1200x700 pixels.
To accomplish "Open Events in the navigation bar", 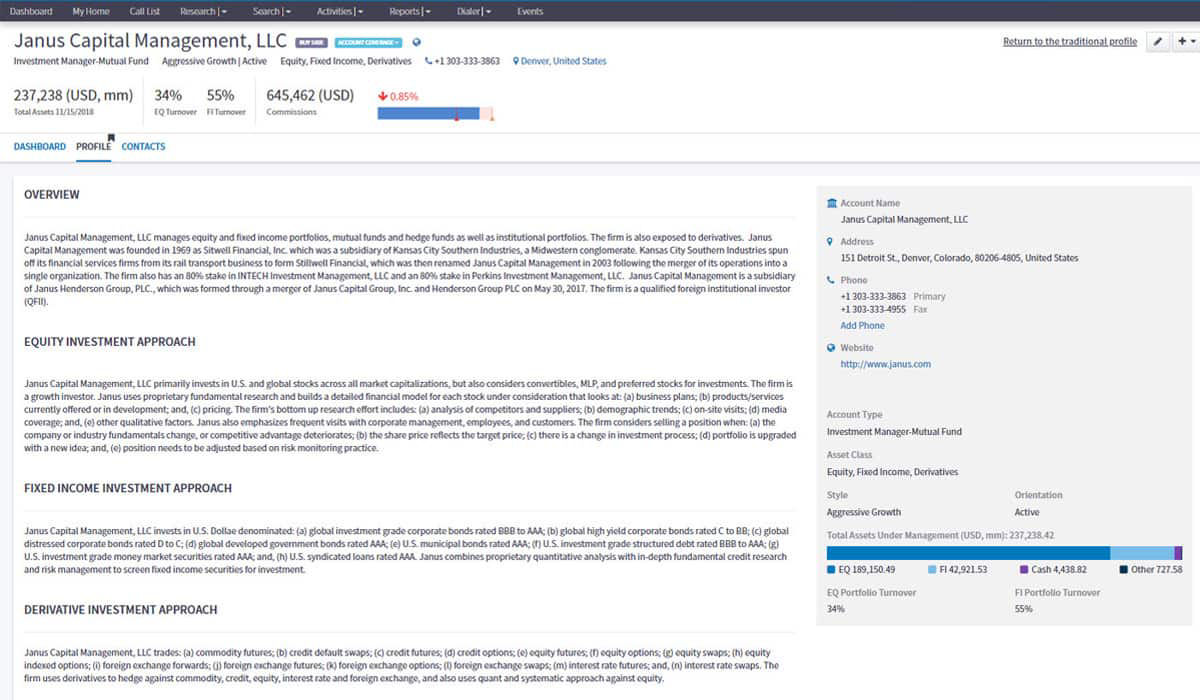I will point(530,11).
